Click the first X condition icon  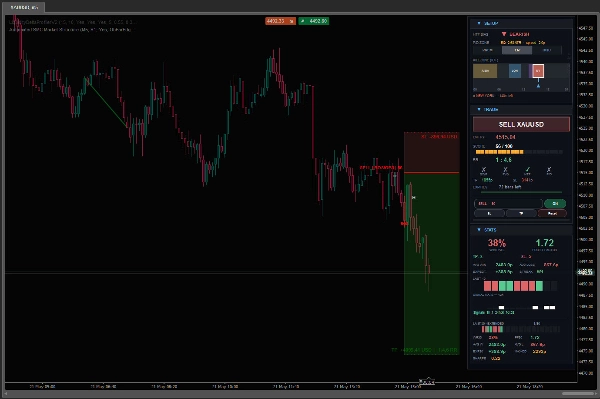click(483, 170)
